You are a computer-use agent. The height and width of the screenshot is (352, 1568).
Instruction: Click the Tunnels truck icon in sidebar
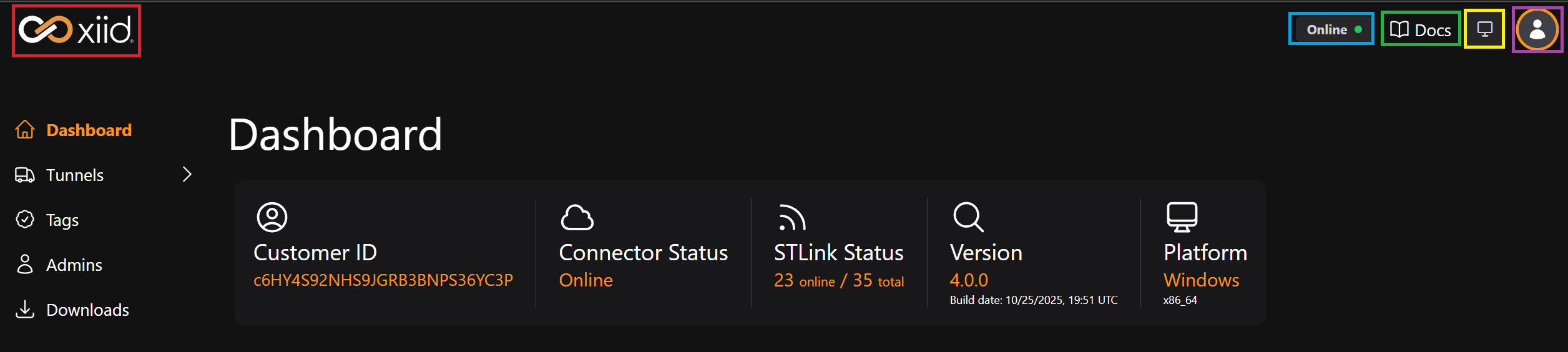25,175
